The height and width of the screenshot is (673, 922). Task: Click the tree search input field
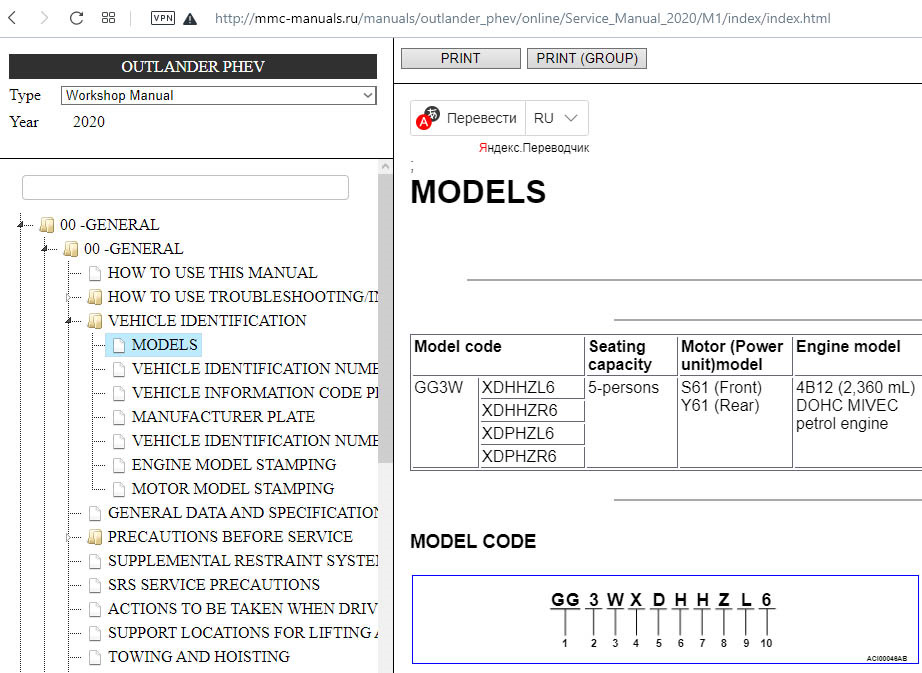point(185,187)
